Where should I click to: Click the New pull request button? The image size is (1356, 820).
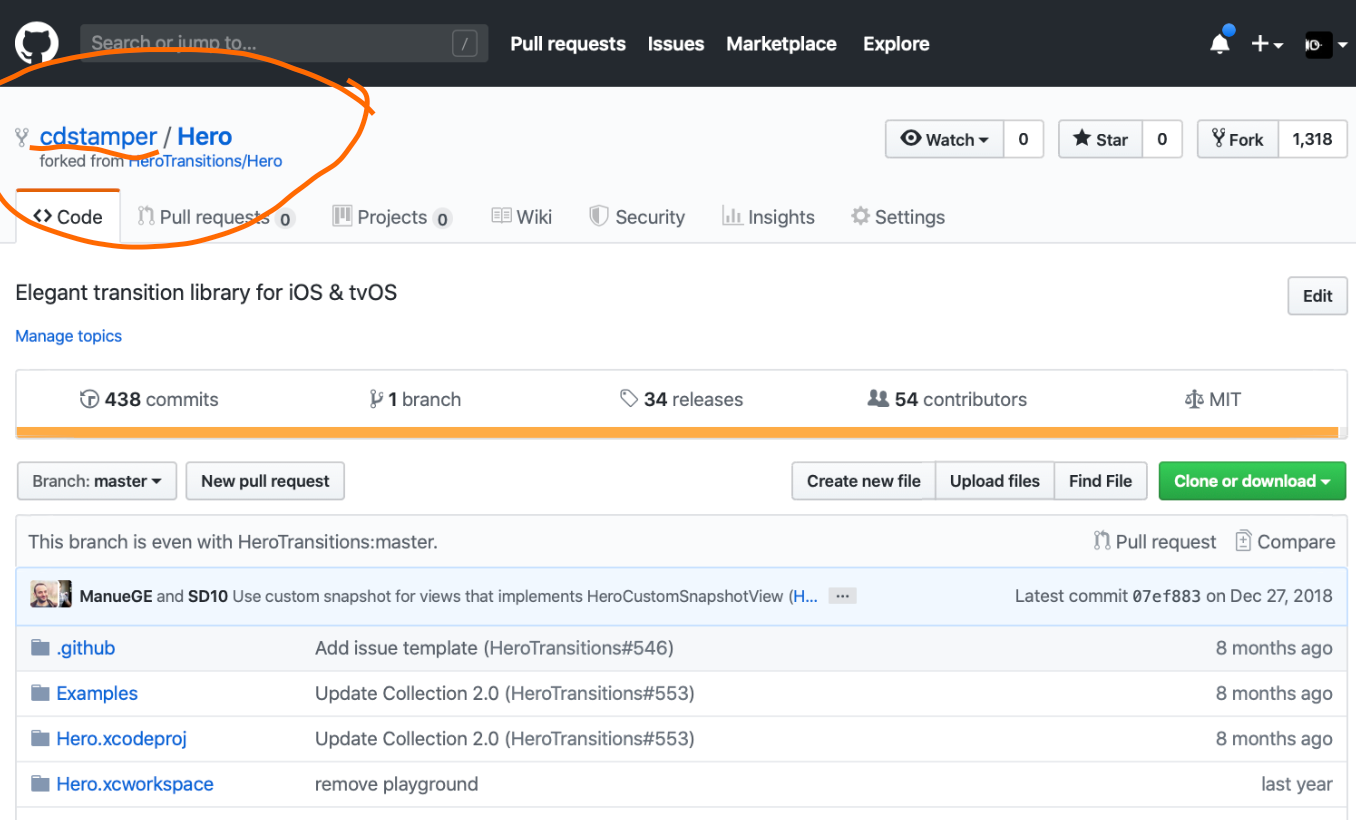point(264,481)
